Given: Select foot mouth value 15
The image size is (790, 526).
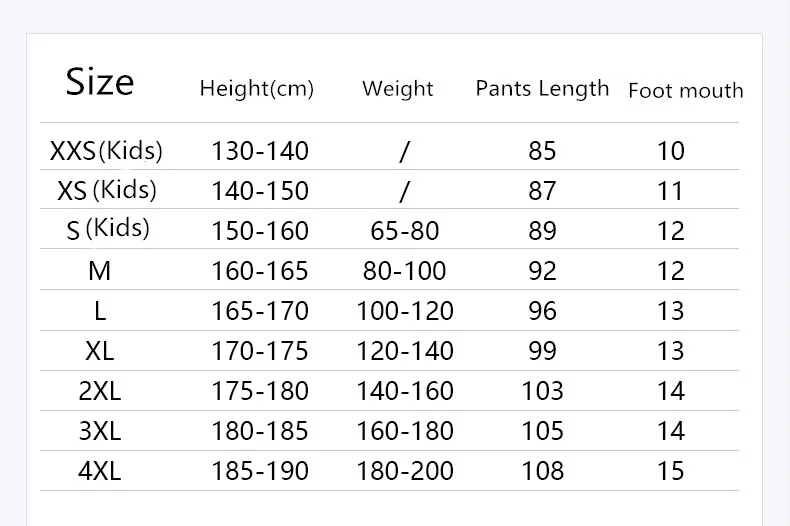Looking at the screenshot, I should (671, 471).
